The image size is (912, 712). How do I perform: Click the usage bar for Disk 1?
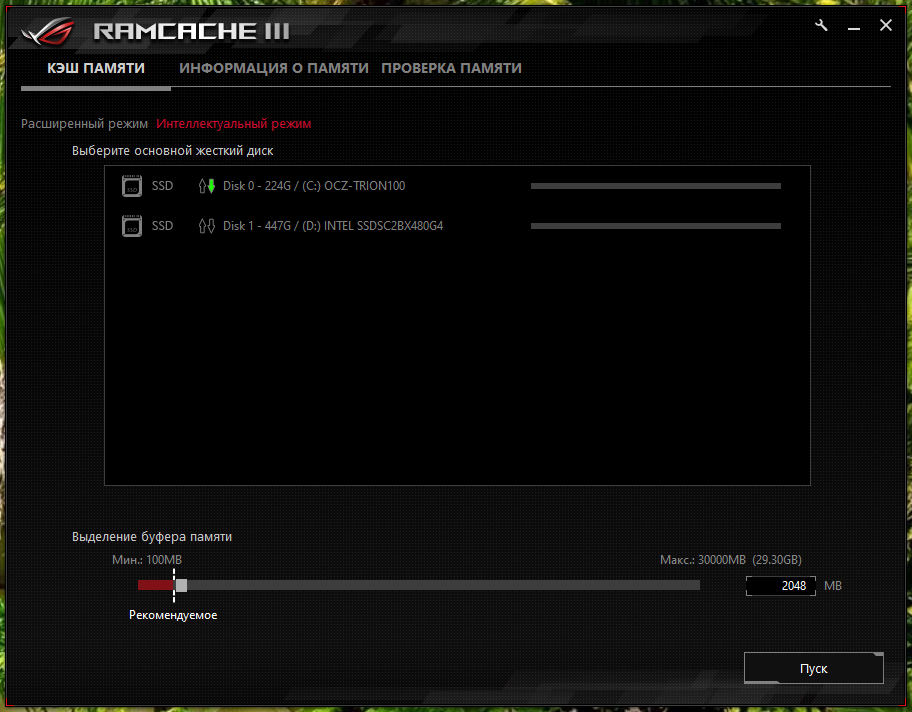point(656,226)
